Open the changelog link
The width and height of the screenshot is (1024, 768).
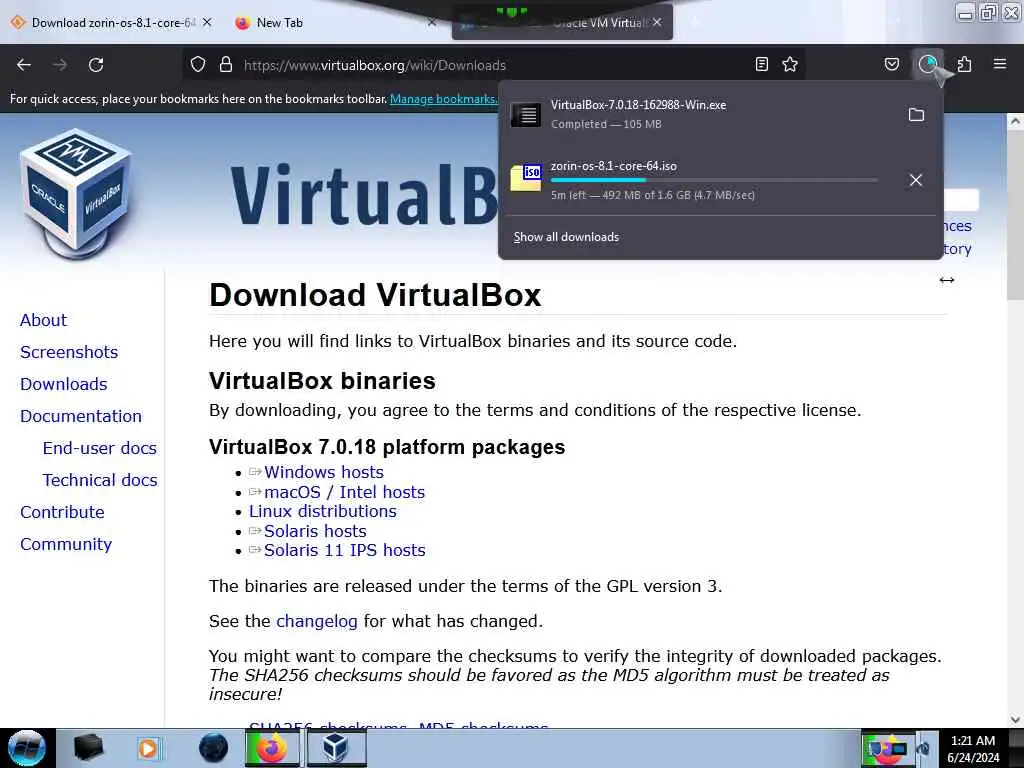pos(317,621)
